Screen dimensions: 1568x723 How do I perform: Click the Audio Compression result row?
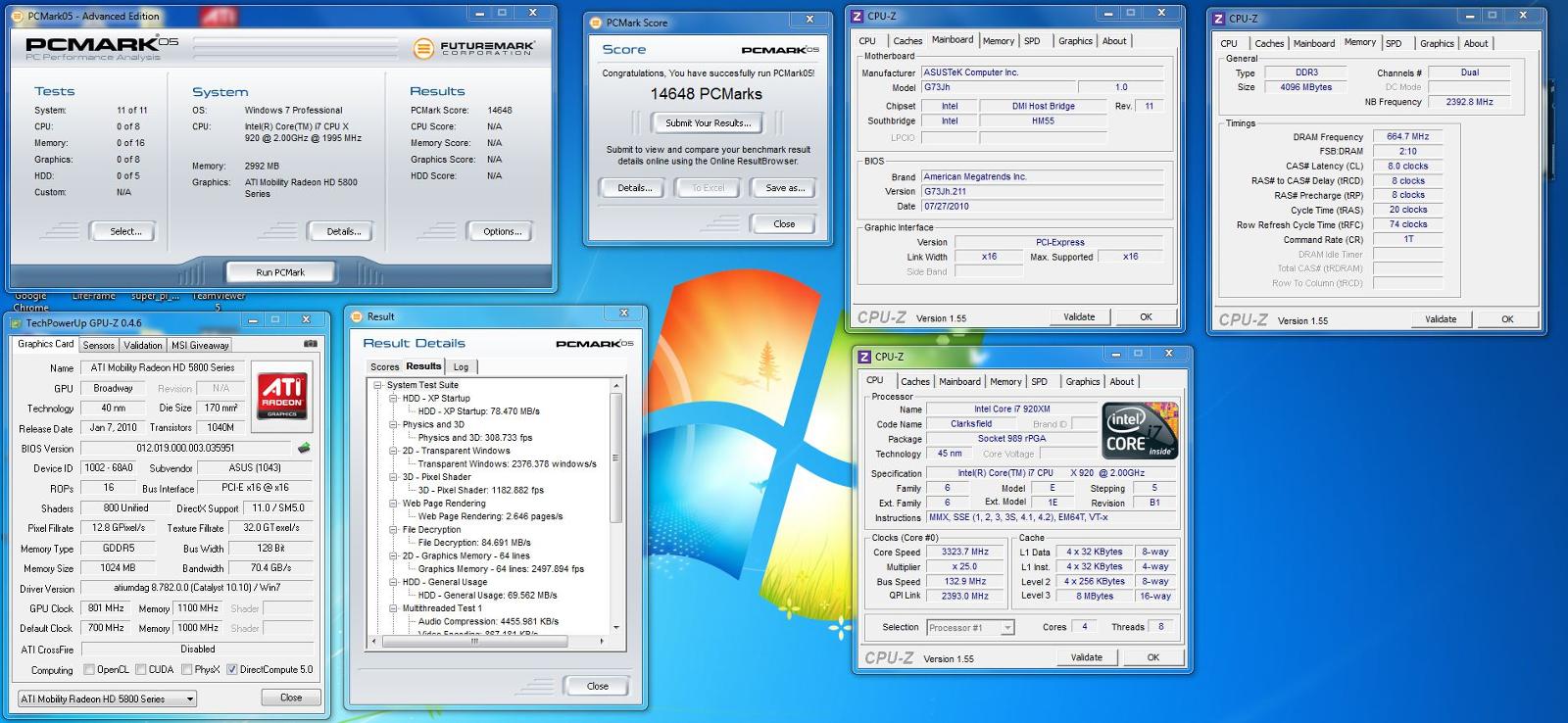pyautogui.click(x=488, y=621)
